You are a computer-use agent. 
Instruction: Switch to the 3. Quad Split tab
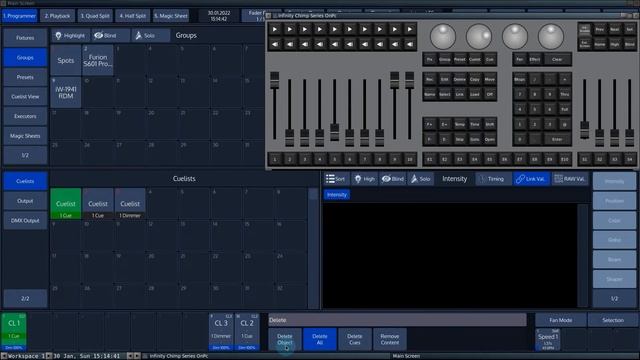click(95, 16)
